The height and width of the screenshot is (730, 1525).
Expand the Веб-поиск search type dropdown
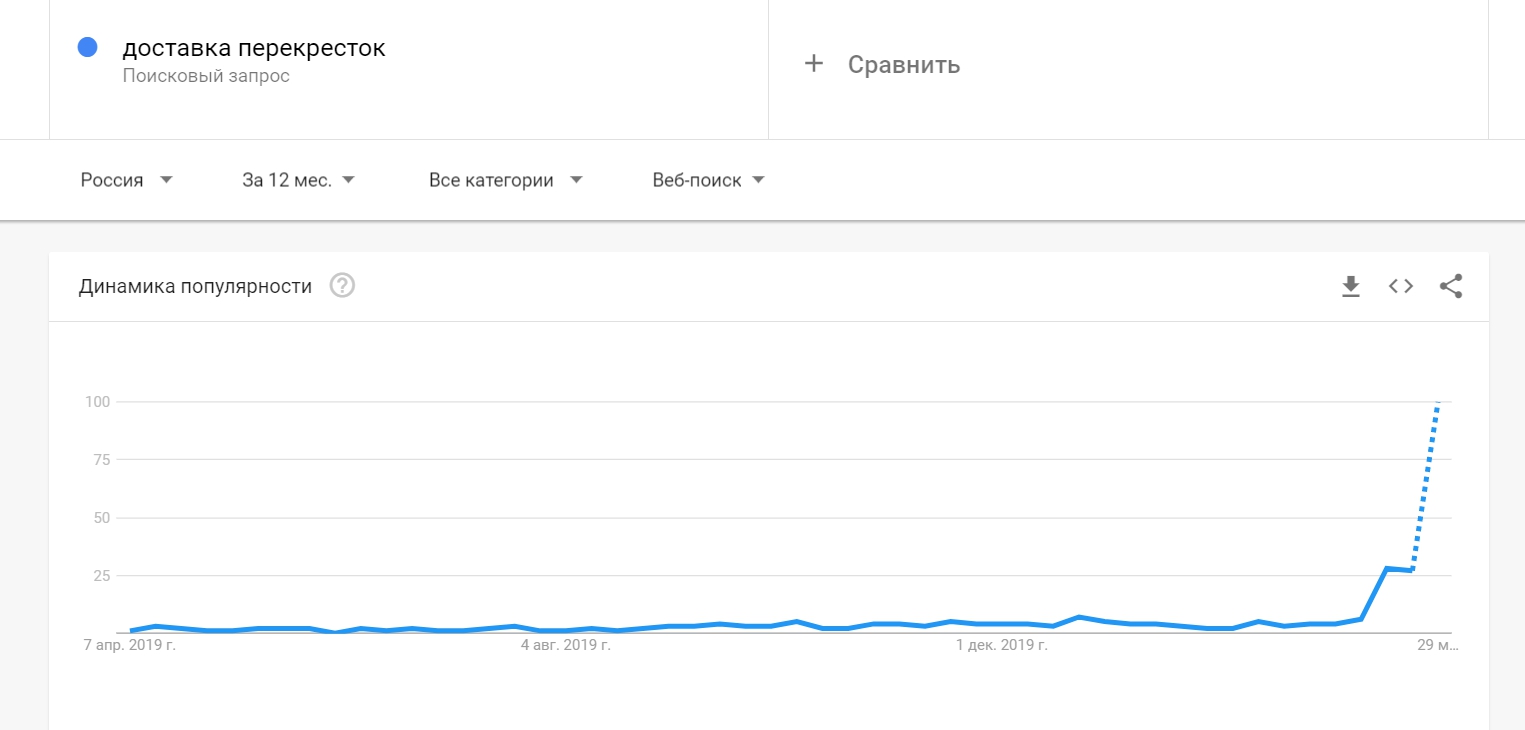click(x=708, y=180)
